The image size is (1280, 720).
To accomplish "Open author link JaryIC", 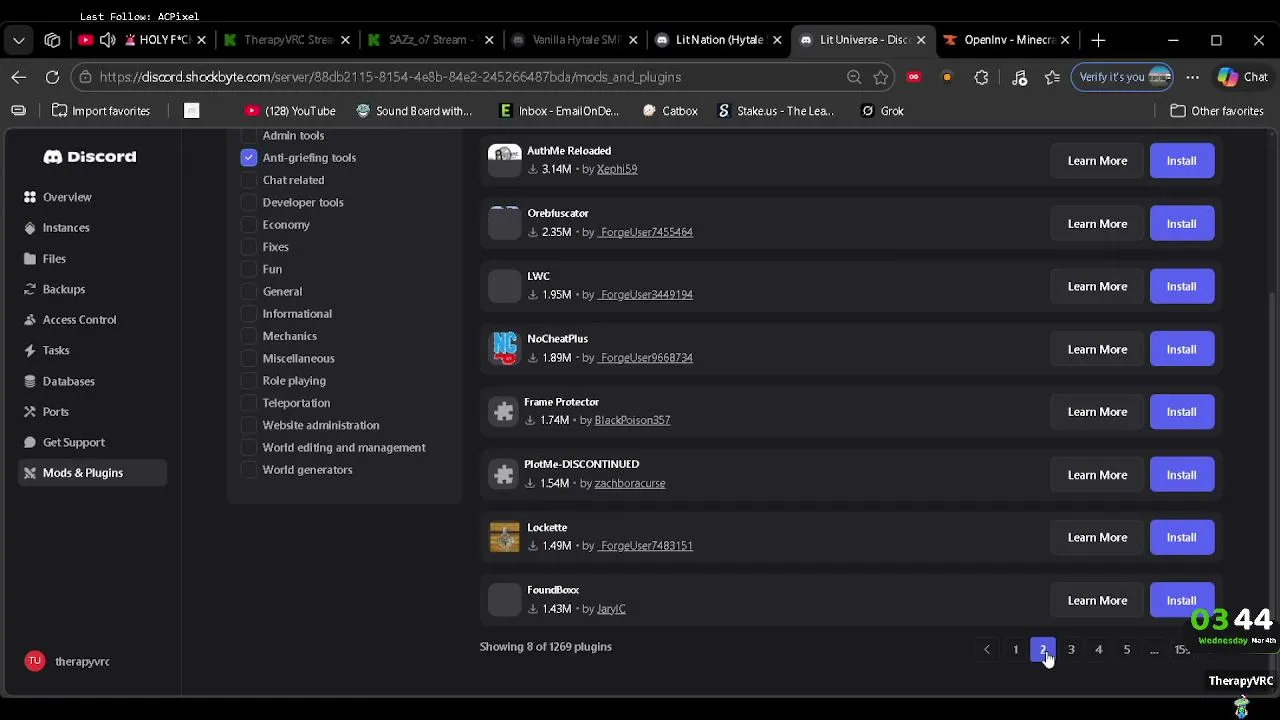I will 611,609.
